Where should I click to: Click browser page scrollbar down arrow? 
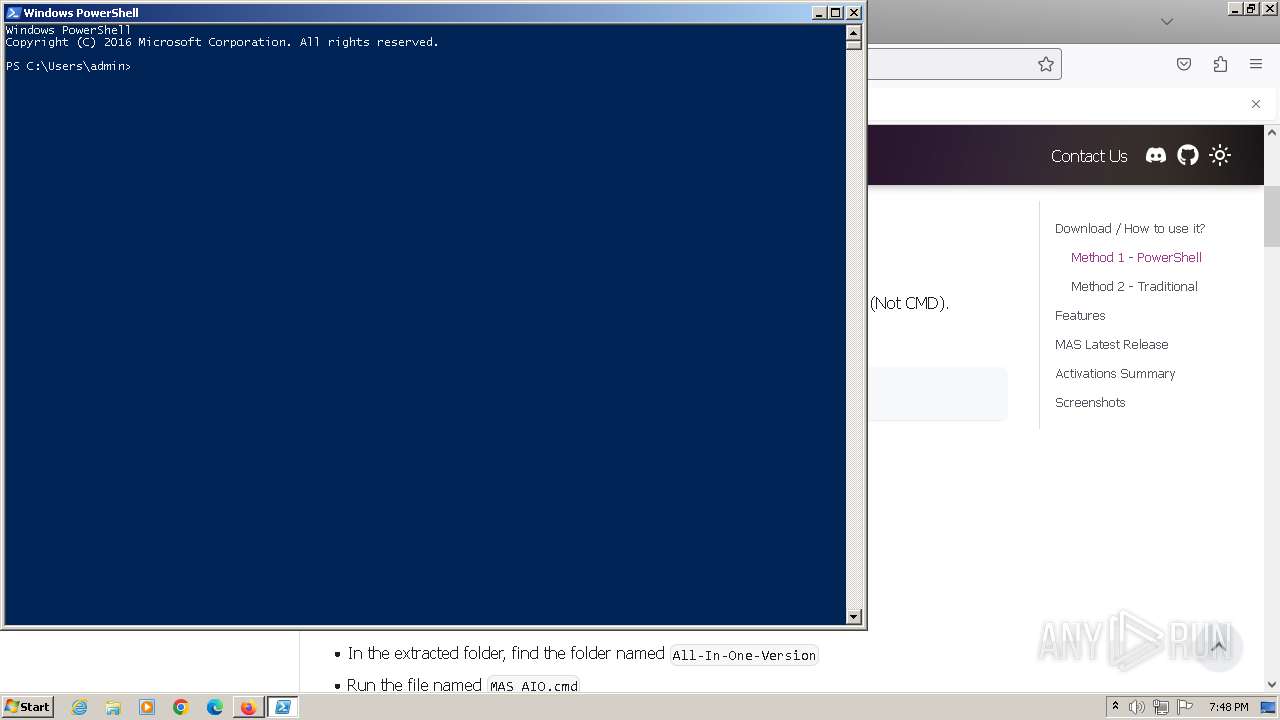pos(1272,684)
